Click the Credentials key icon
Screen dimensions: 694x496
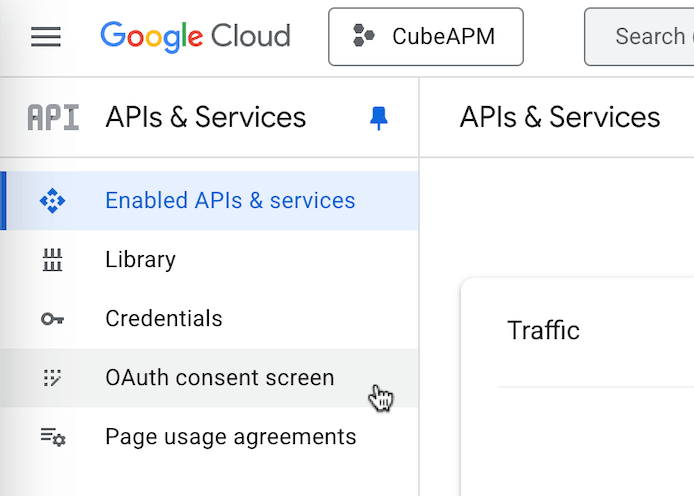(52, 319)
